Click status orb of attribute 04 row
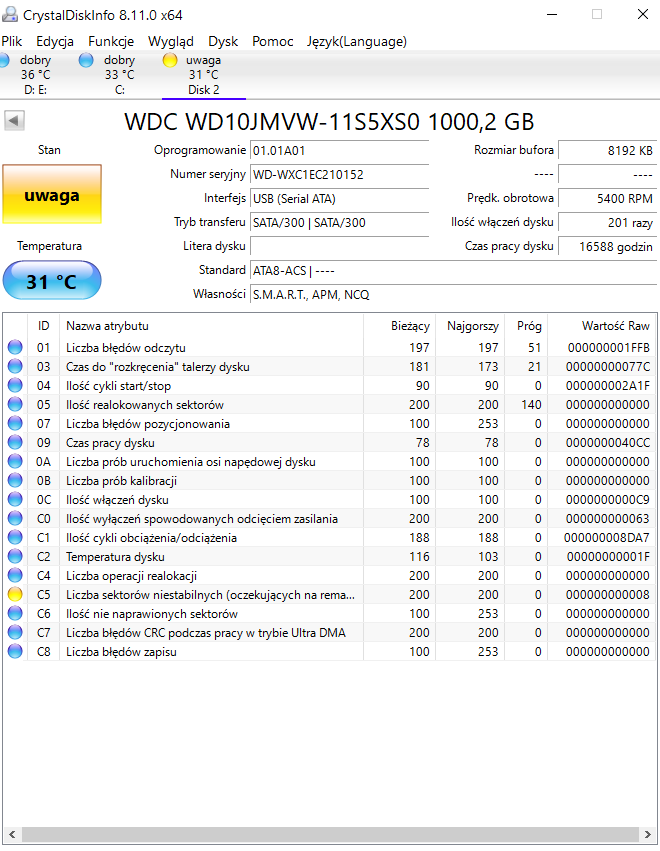 coord(15,385)
